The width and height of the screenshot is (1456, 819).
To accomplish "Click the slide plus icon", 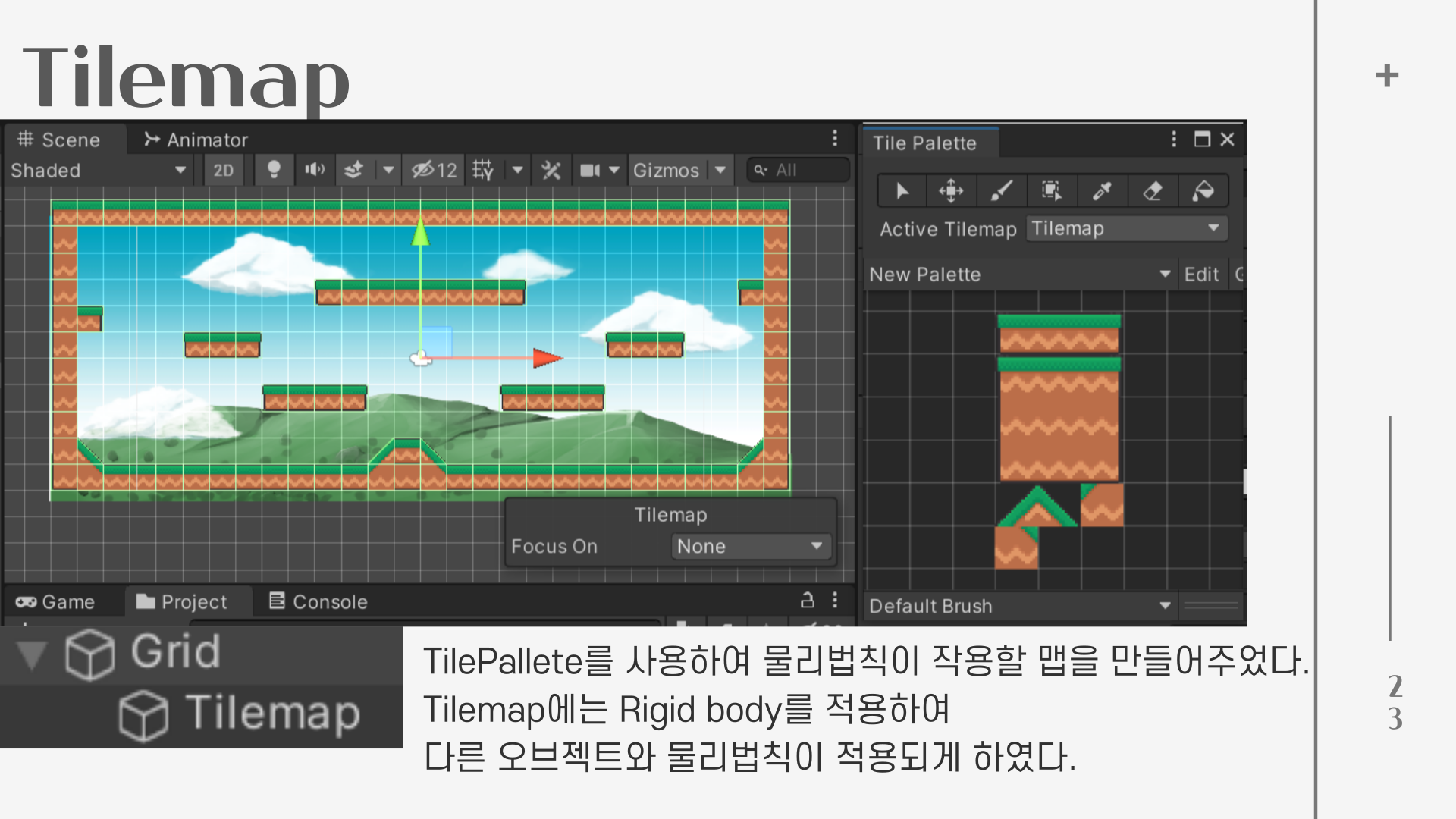I will click(x=1387, y=75).
